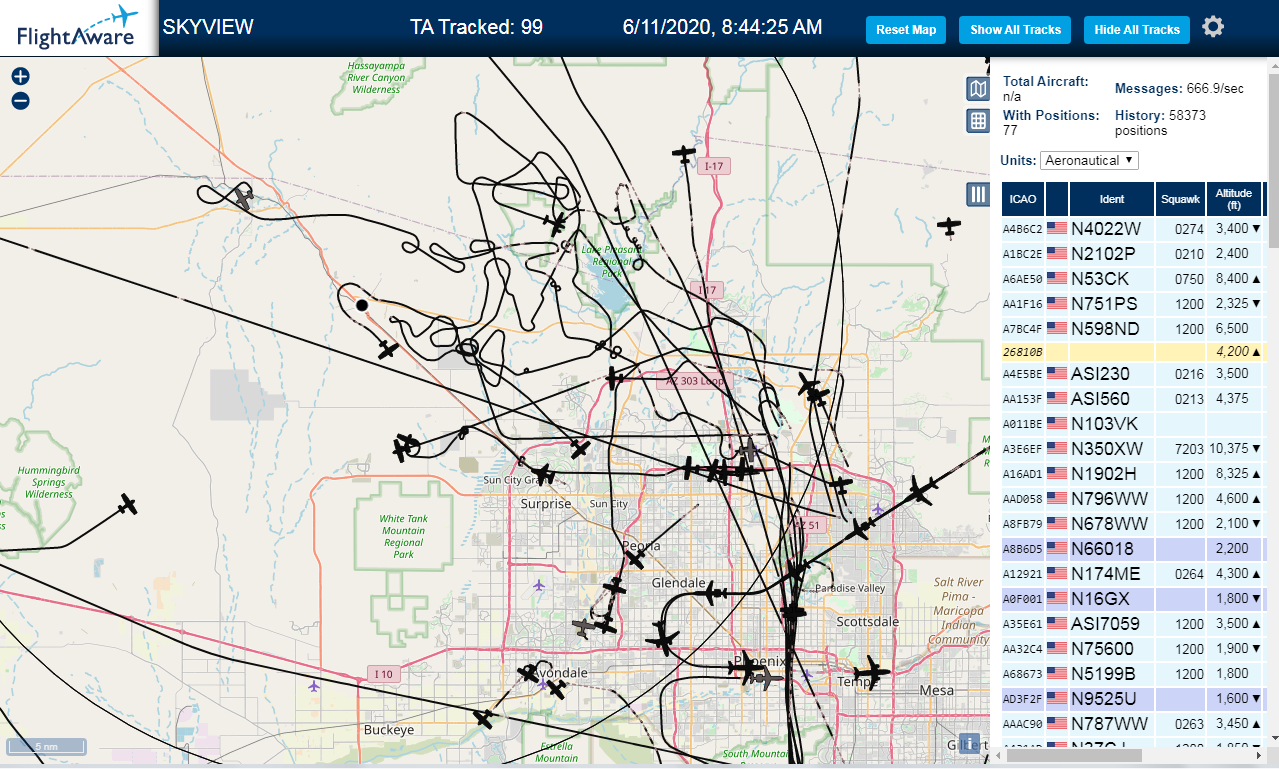Select aircraft row N678WW
This screenshot has width=1279, height=769.
point(1135,524)
